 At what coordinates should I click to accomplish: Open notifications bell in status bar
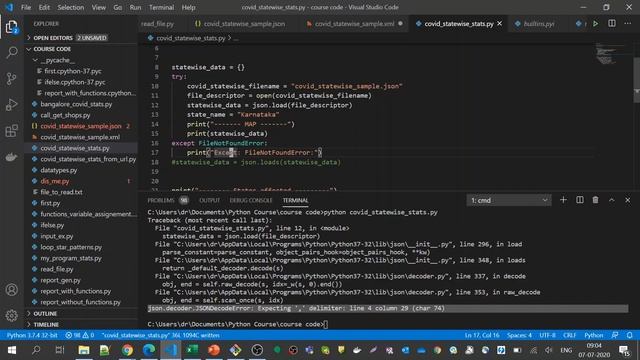coord(630,335)
